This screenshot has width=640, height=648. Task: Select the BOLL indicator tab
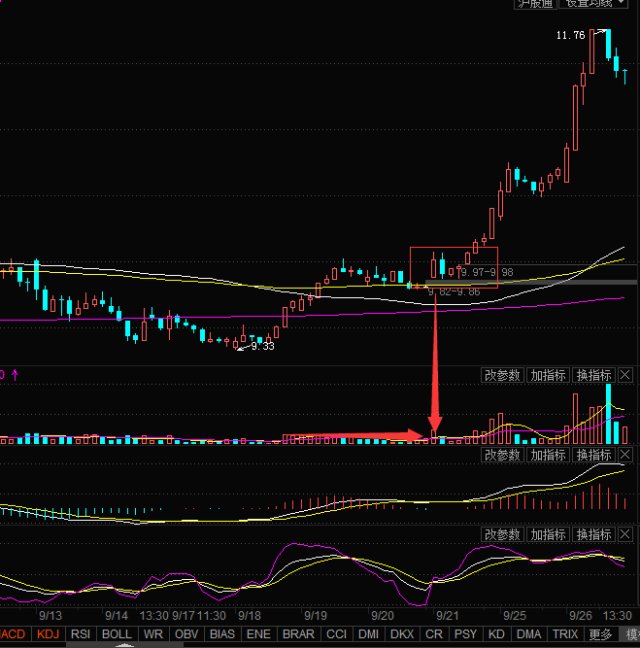click(117, 634)
